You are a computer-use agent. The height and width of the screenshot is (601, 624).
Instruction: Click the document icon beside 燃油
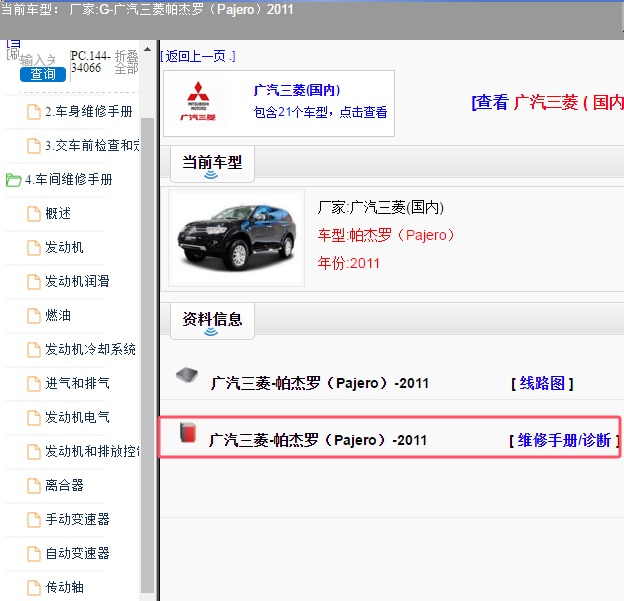pyautogui.click(x=34, y=316)
